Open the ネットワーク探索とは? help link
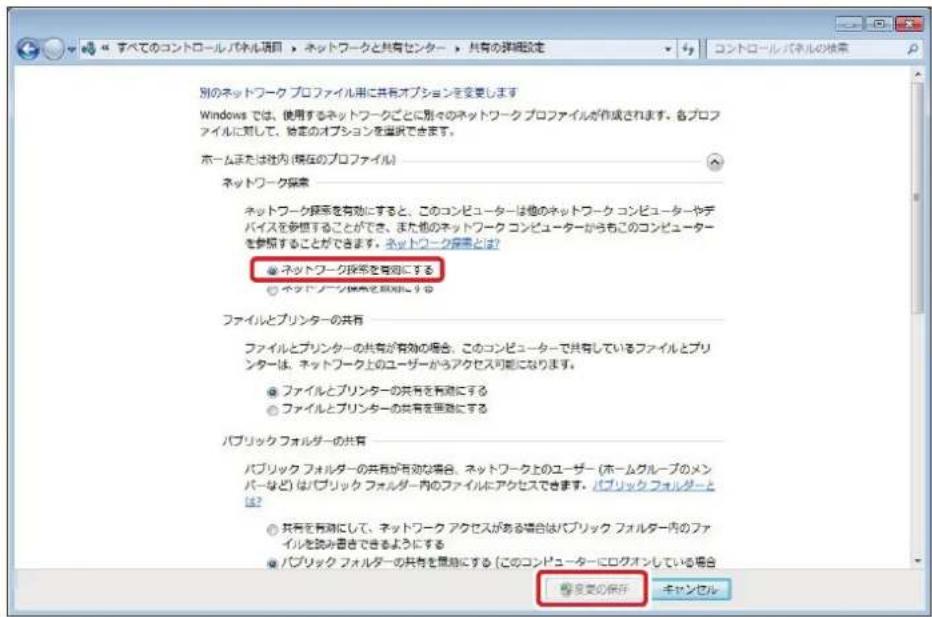 coord(442,243)
